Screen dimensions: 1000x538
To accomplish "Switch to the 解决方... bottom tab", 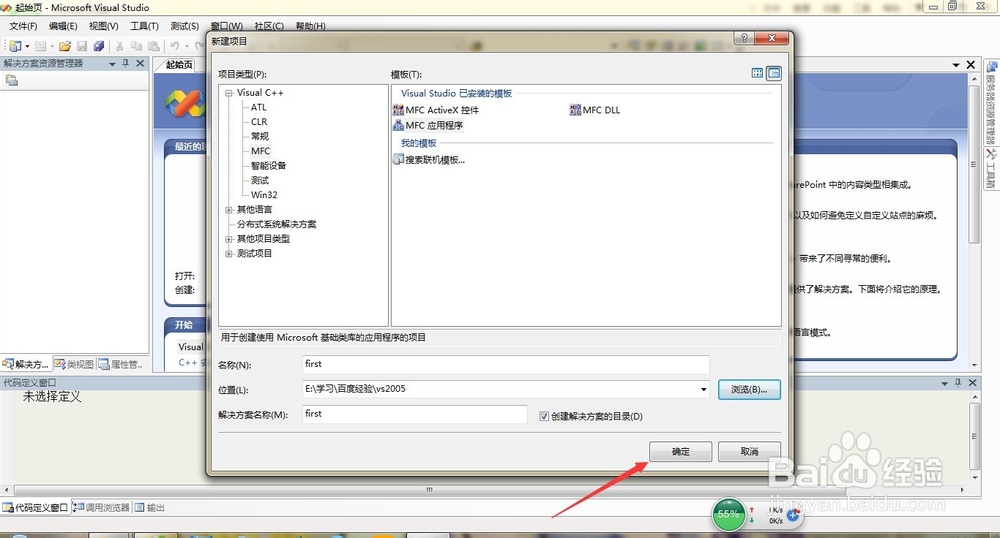I will tap(26, 364).
